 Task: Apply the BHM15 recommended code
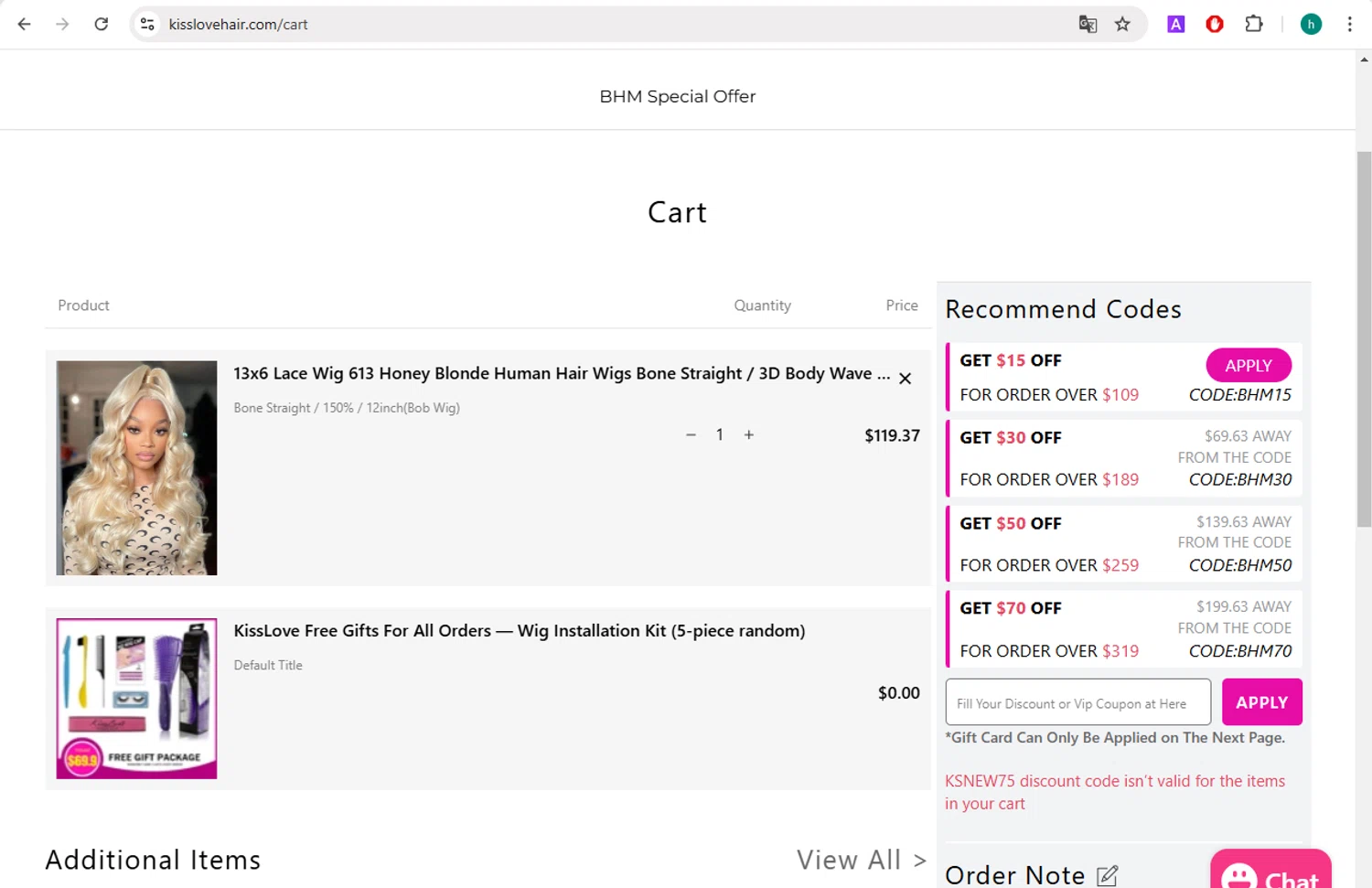[x=1248, y=365]
